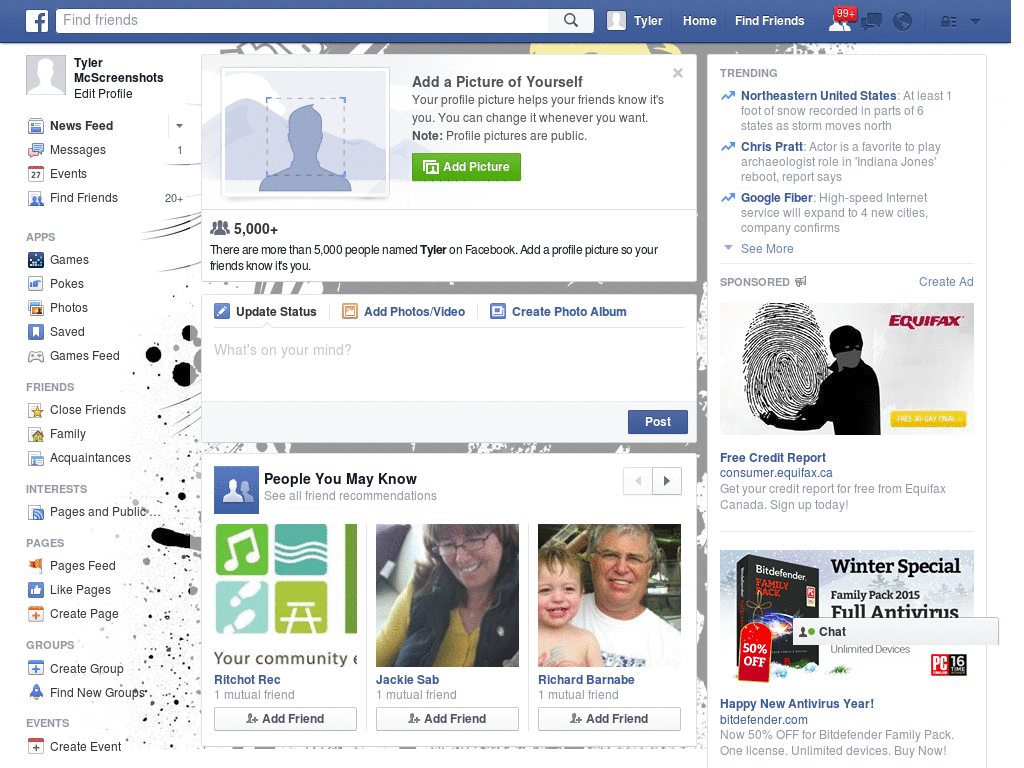Open Northeastern United States trending topic
Viewport: 1024px width, 768px height.
click(x=818, y=96)
